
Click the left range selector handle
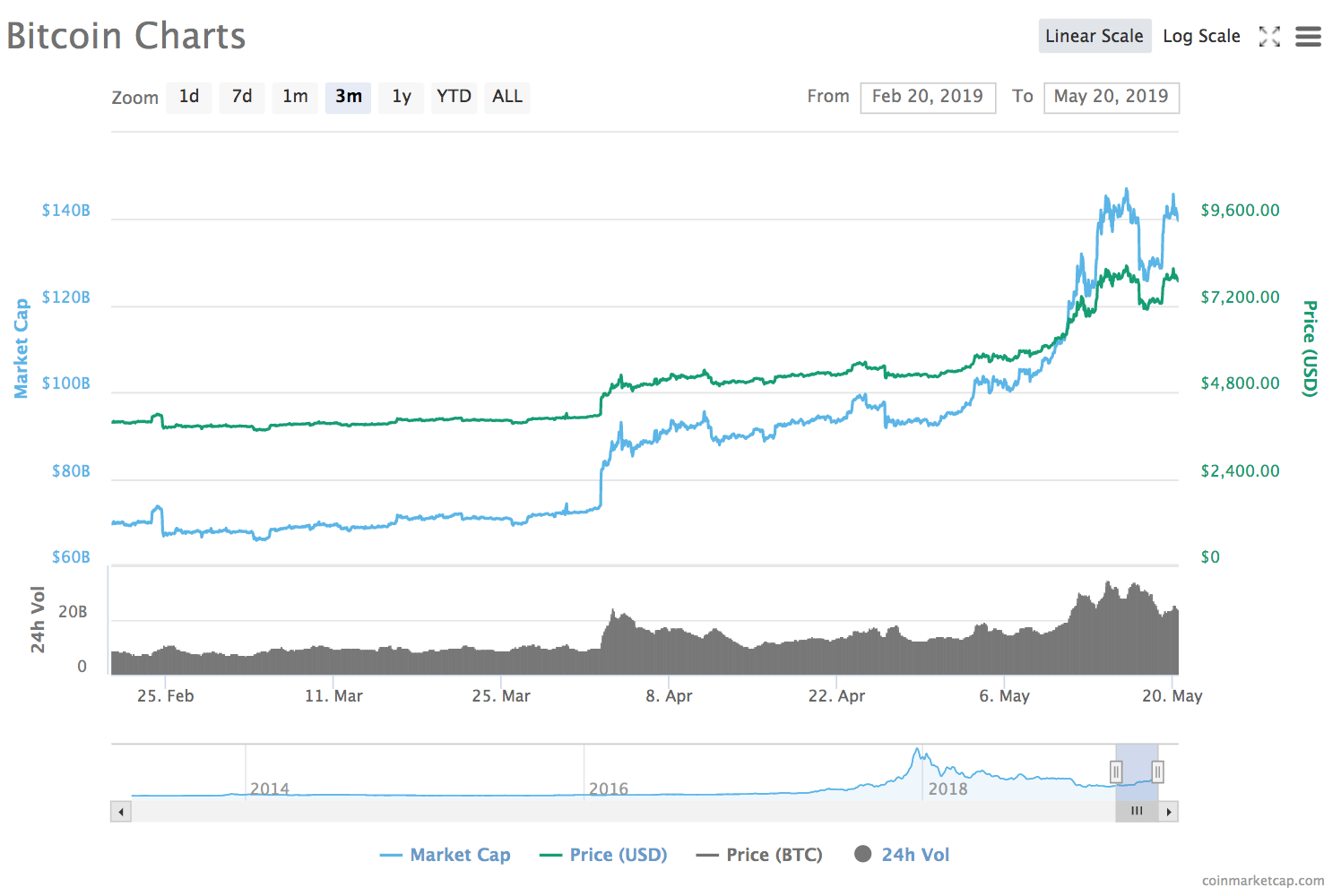pyautogui.click(x=1116, y=770)
